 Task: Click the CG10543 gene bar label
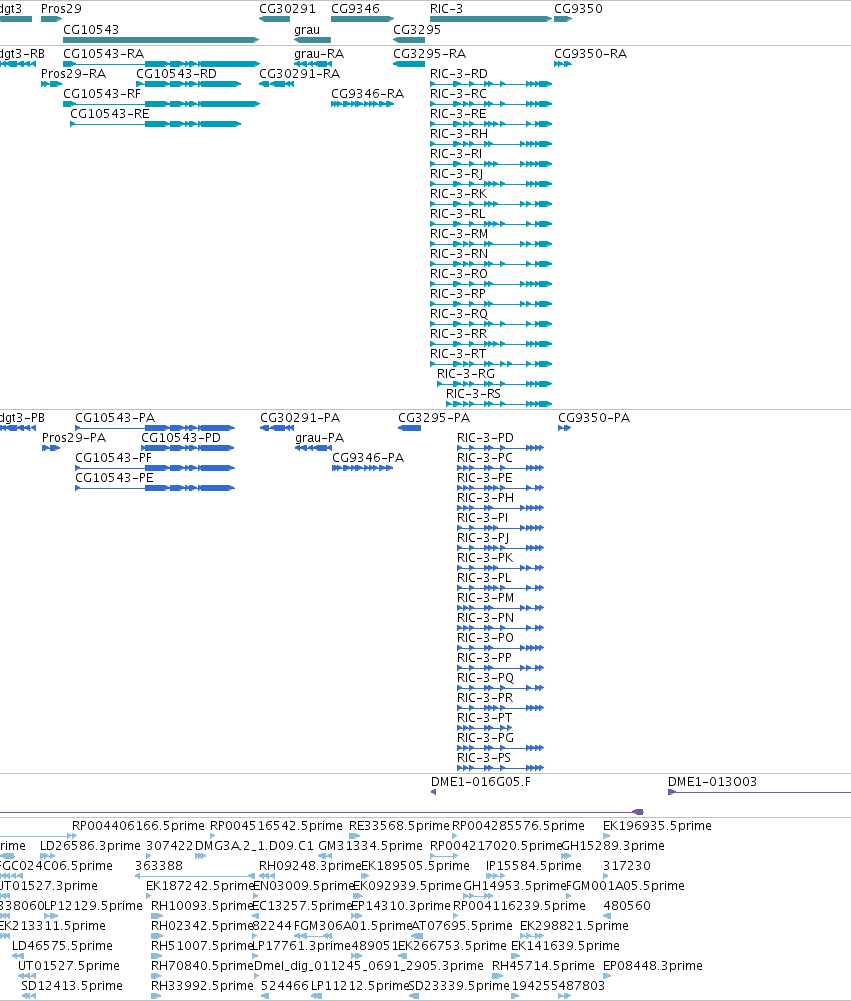[x=91, y=30]
